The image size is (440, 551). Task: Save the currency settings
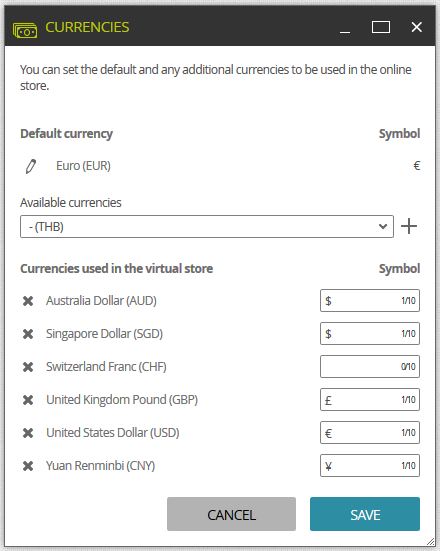(x=365, y=514)
